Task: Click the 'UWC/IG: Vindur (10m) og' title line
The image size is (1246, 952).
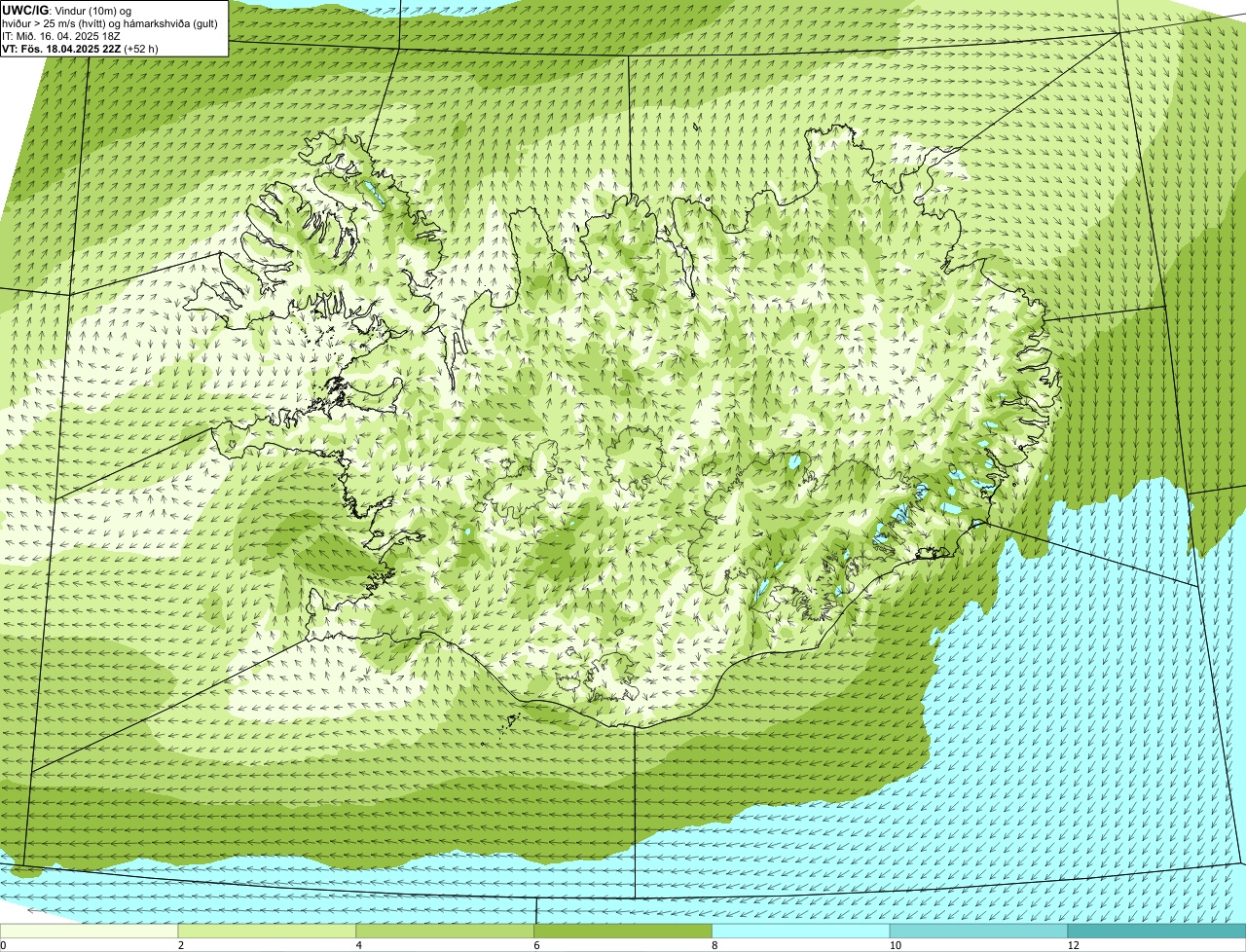Action: click(x=66, y=10)
